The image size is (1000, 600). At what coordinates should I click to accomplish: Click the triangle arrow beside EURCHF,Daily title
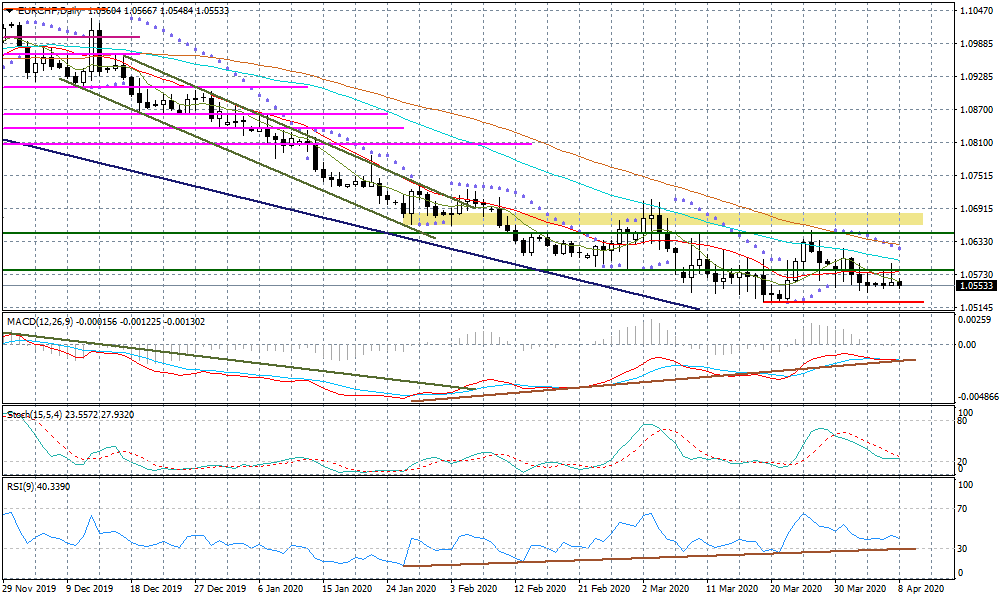pos(8,11)
